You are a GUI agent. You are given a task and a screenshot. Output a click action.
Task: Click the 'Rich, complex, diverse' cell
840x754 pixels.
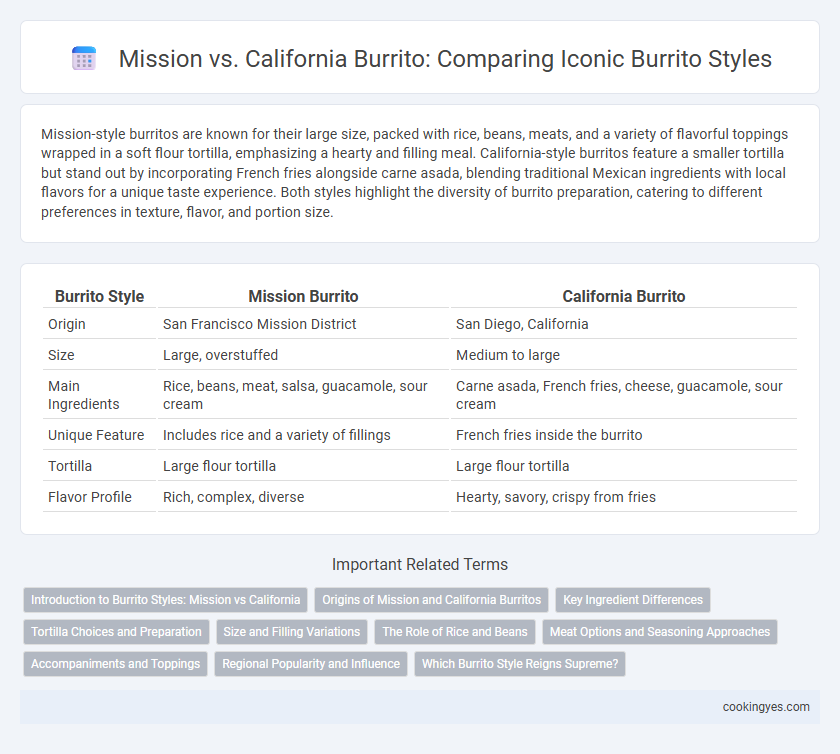click(x=303, y=497)
